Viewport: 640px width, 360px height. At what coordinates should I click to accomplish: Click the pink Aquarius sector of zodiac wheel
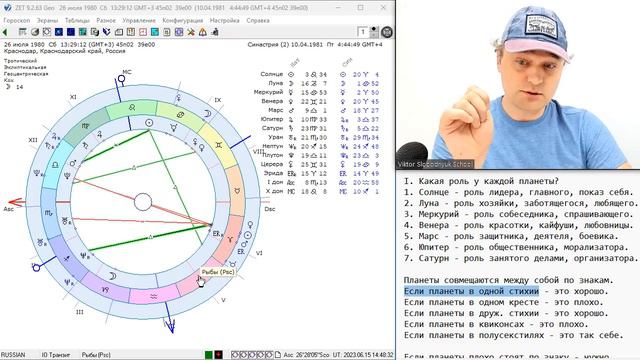154,296
